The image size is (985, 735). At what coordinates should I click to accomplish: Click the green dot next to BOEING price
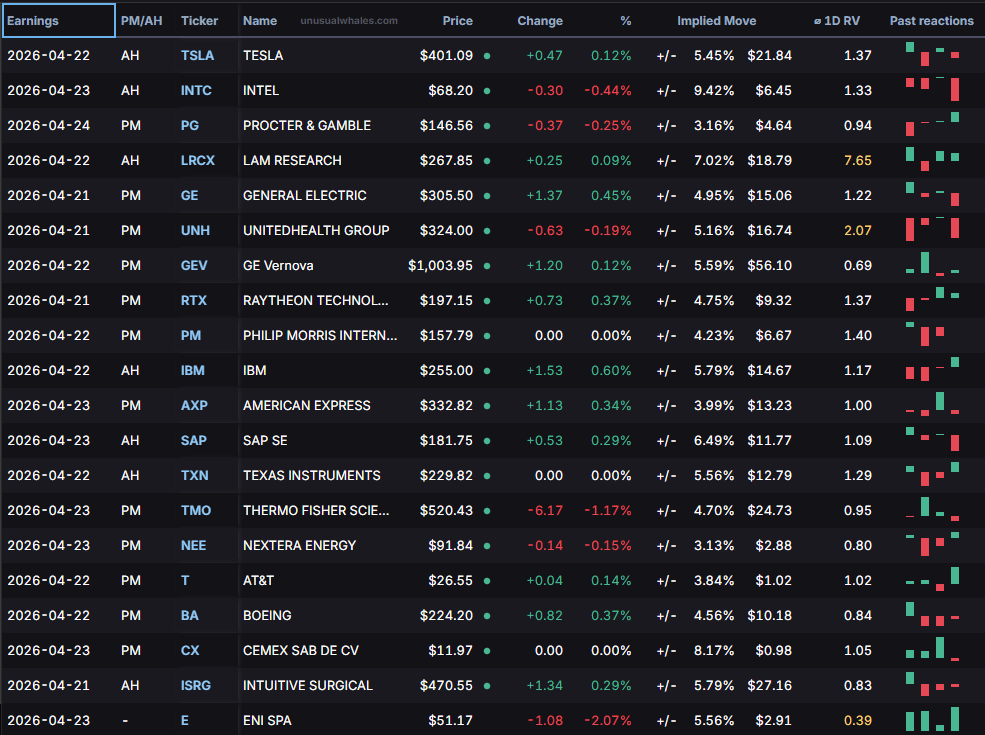(487, 616)
